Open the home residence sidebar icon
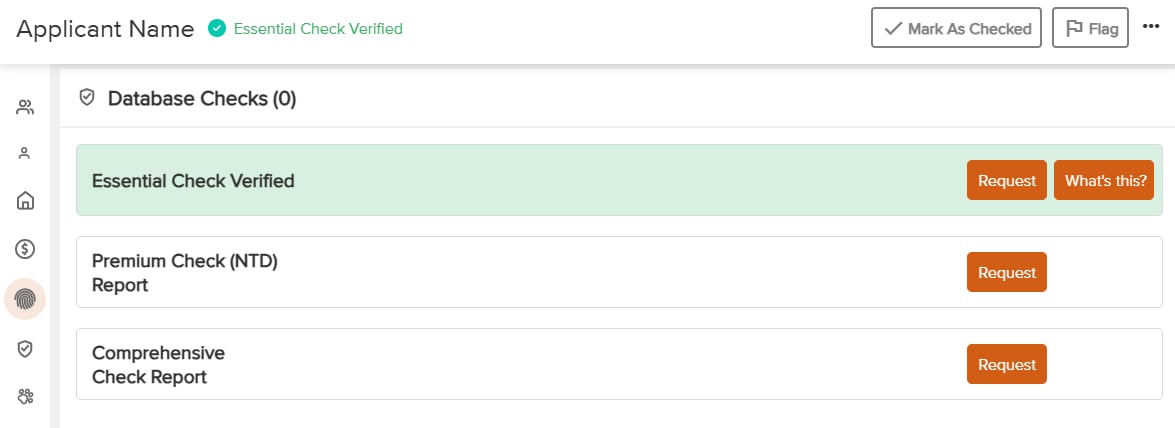This screenshot has height=428, width=1175. (x=25, y=200)
